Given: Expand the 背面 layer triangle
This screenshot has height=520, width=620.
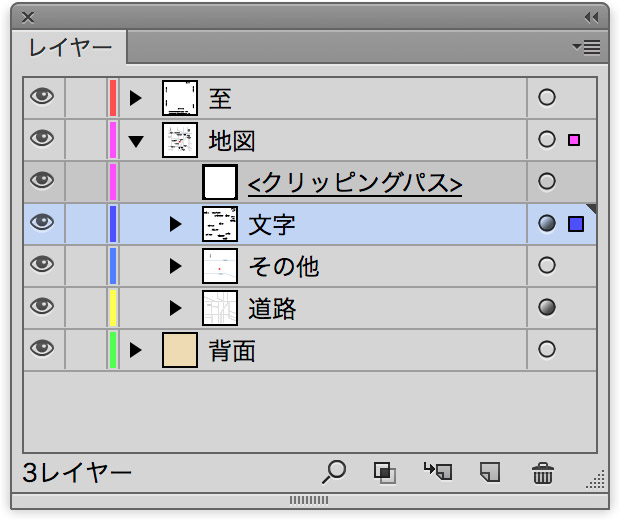Looking at the screenshot, I should coord(135,350).
